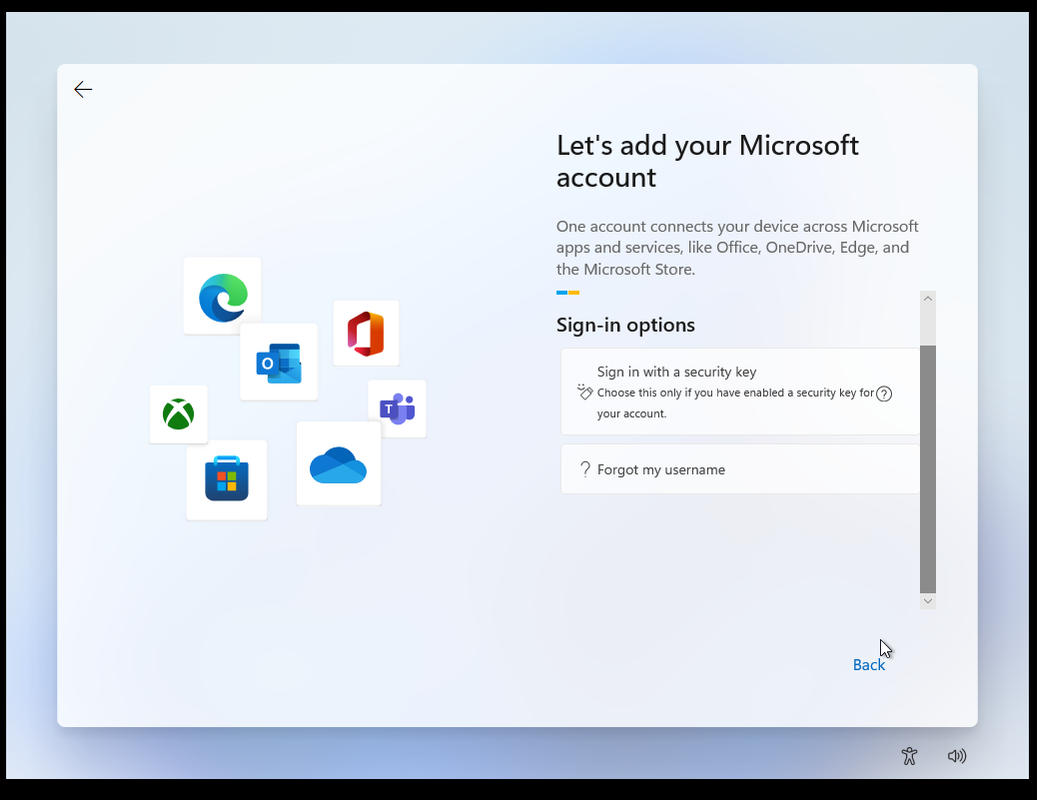
Task: Open the volume control icon
Action: (x=956, y=756)
